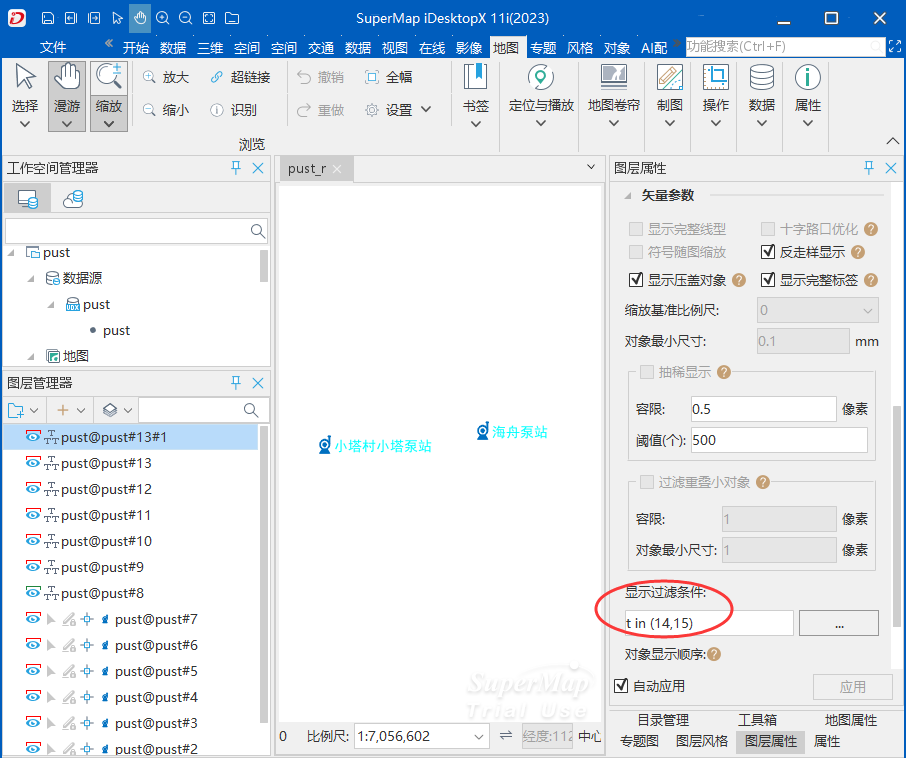Viewport: 906px width, 758px height.
Task: Open the 书签 bookmark tool
Action: tap(476, 95)
